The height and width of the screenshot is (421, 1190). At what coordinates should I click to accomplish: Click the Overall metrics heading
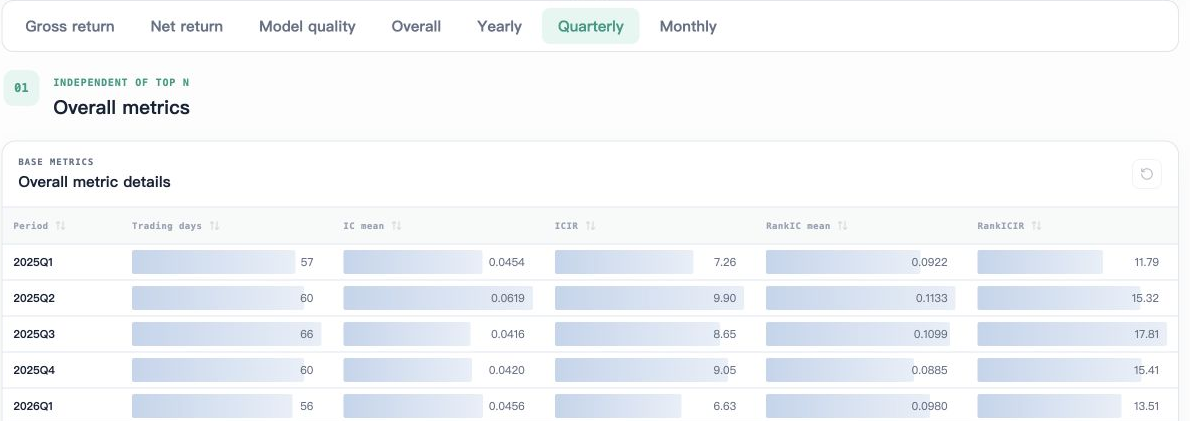[x=121, y=108]
